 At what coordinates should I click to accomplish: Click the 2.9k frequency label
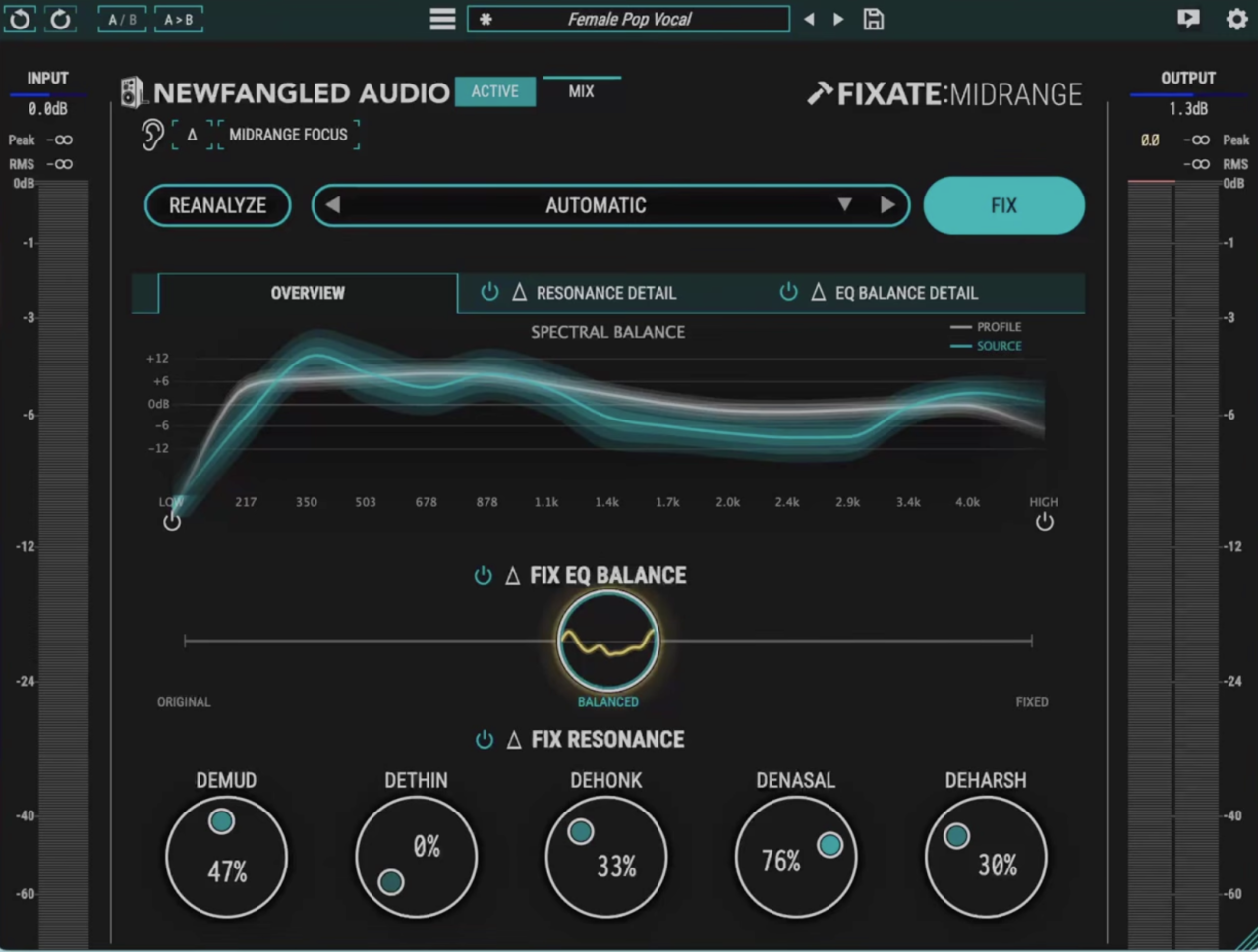(x=847, y=502)
